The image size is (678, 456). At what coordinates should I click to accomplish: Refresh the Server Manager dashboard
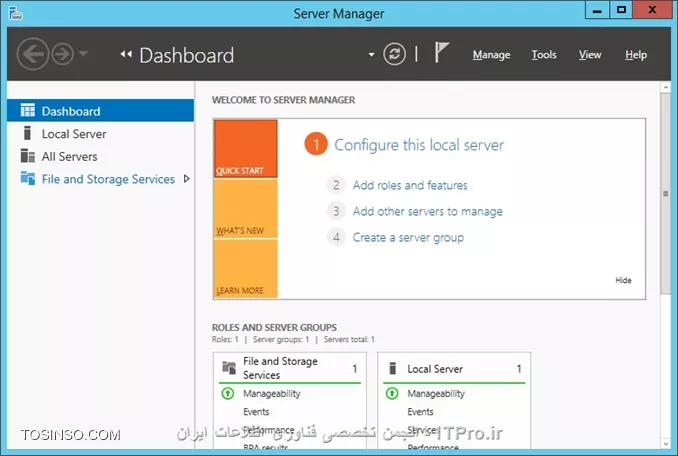click(394, 54)
